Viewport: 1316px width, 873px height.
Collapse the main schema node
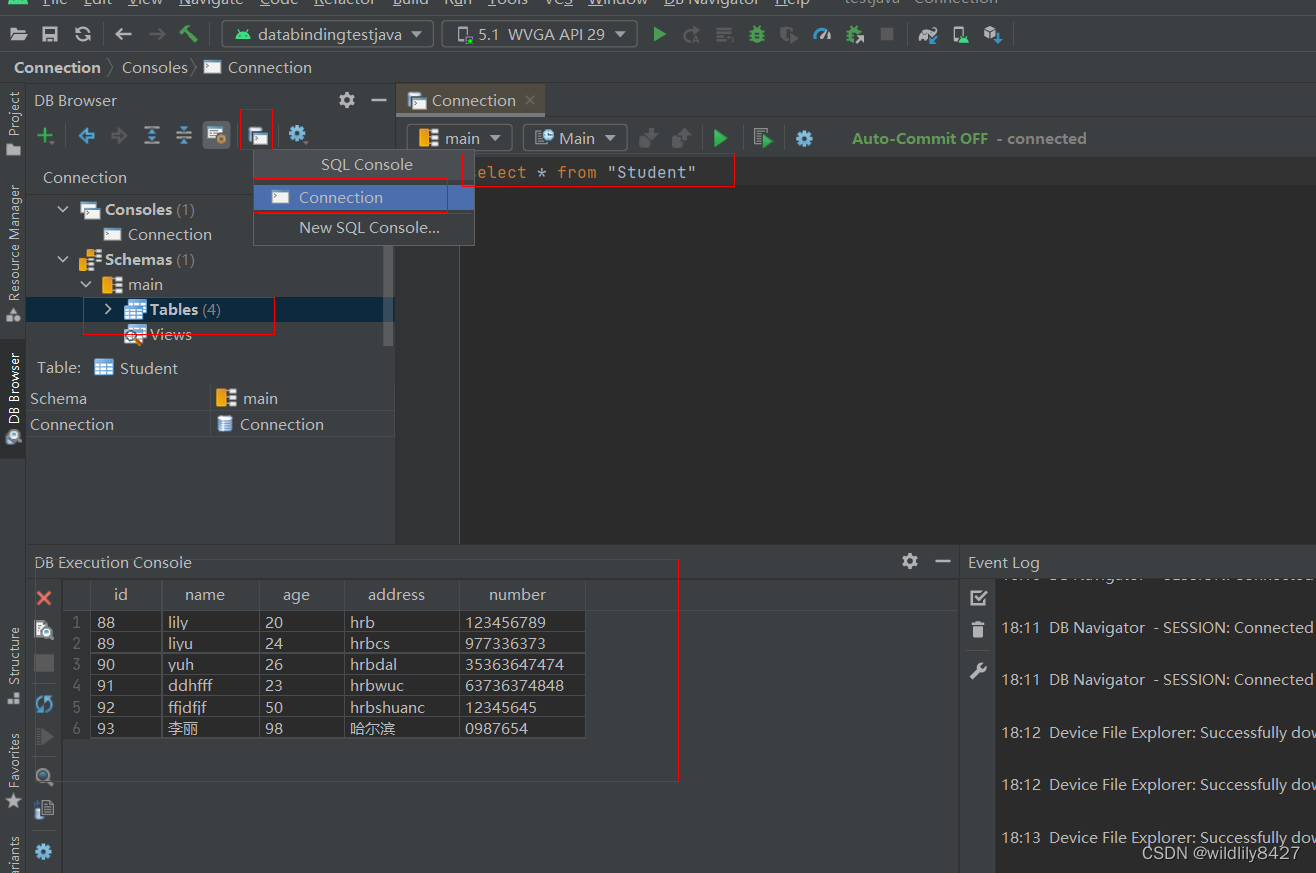pos(86,284)
